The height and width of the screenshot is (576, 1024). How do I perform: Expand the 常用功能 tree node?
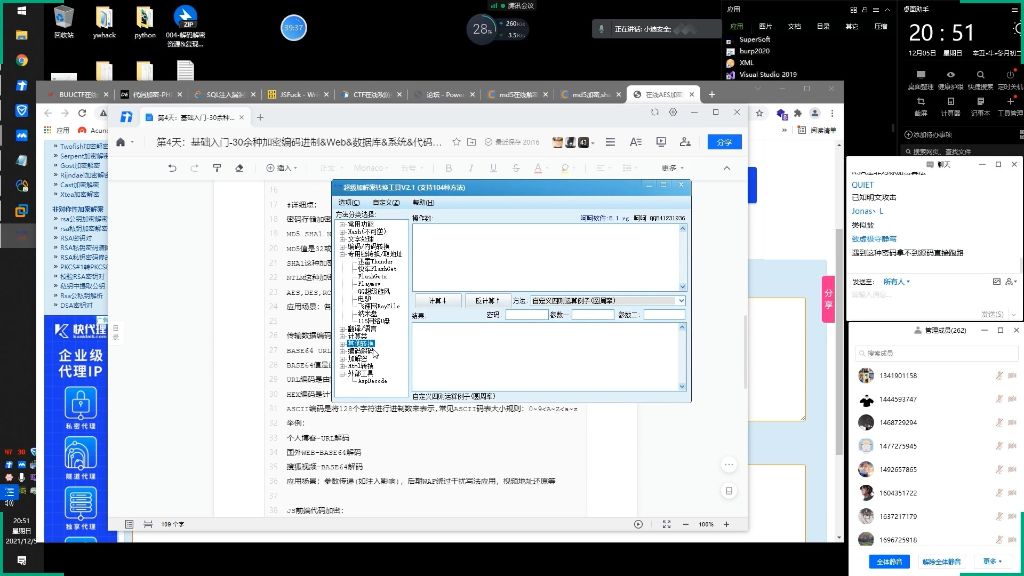click(342, 225)
